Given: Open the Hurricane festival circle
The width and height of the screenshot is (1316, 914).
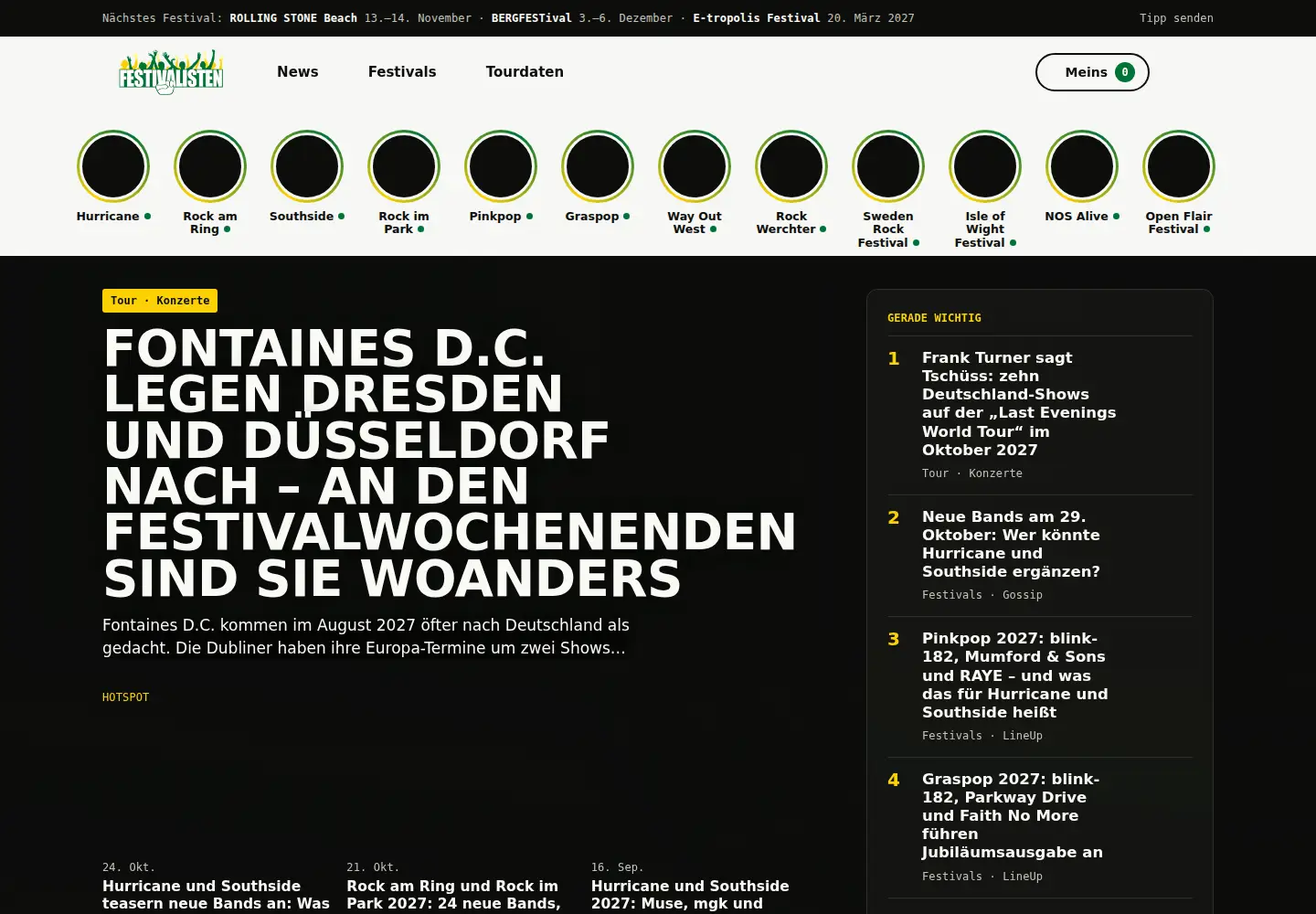Looking at the screenshot, I should 113,166.
